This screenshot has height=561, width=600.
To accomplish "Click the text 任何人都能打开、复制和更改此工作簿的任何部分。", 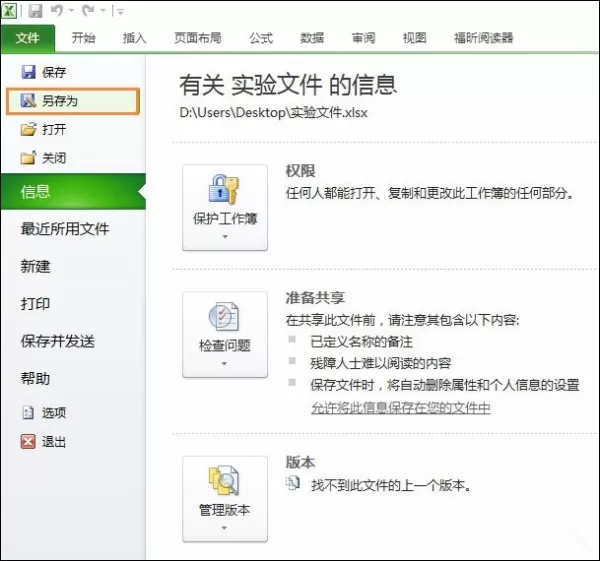I will click(x=430, y=193).
